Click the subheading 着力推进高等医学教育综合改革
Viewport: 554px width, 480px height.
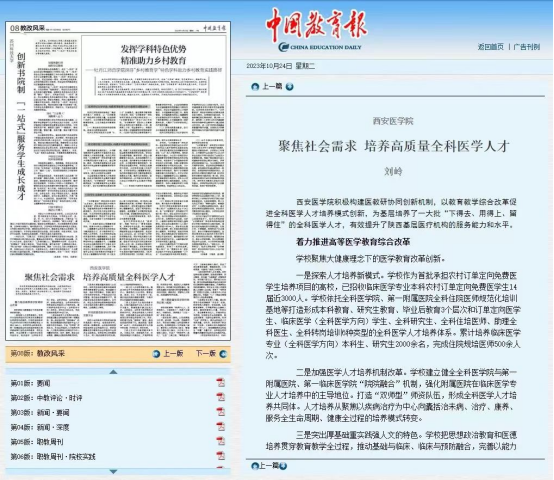(353, 242)
